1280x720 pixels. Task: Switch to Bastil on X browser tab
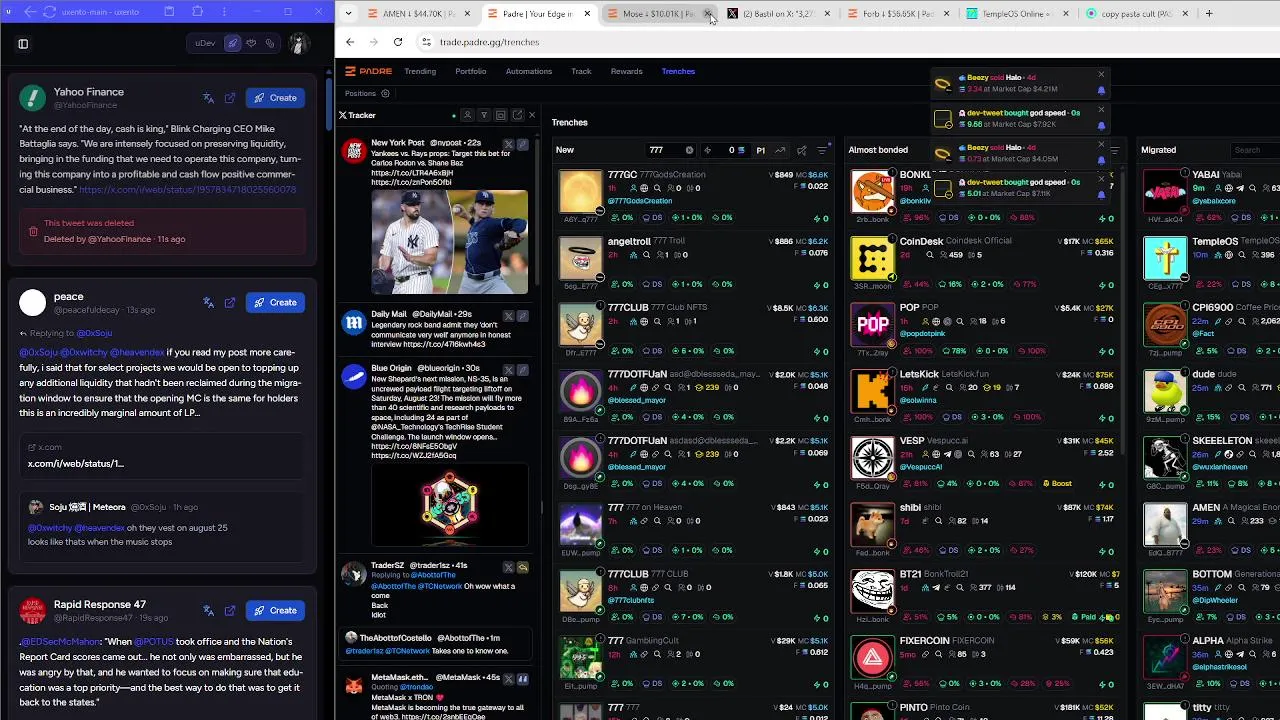point(778,14)
